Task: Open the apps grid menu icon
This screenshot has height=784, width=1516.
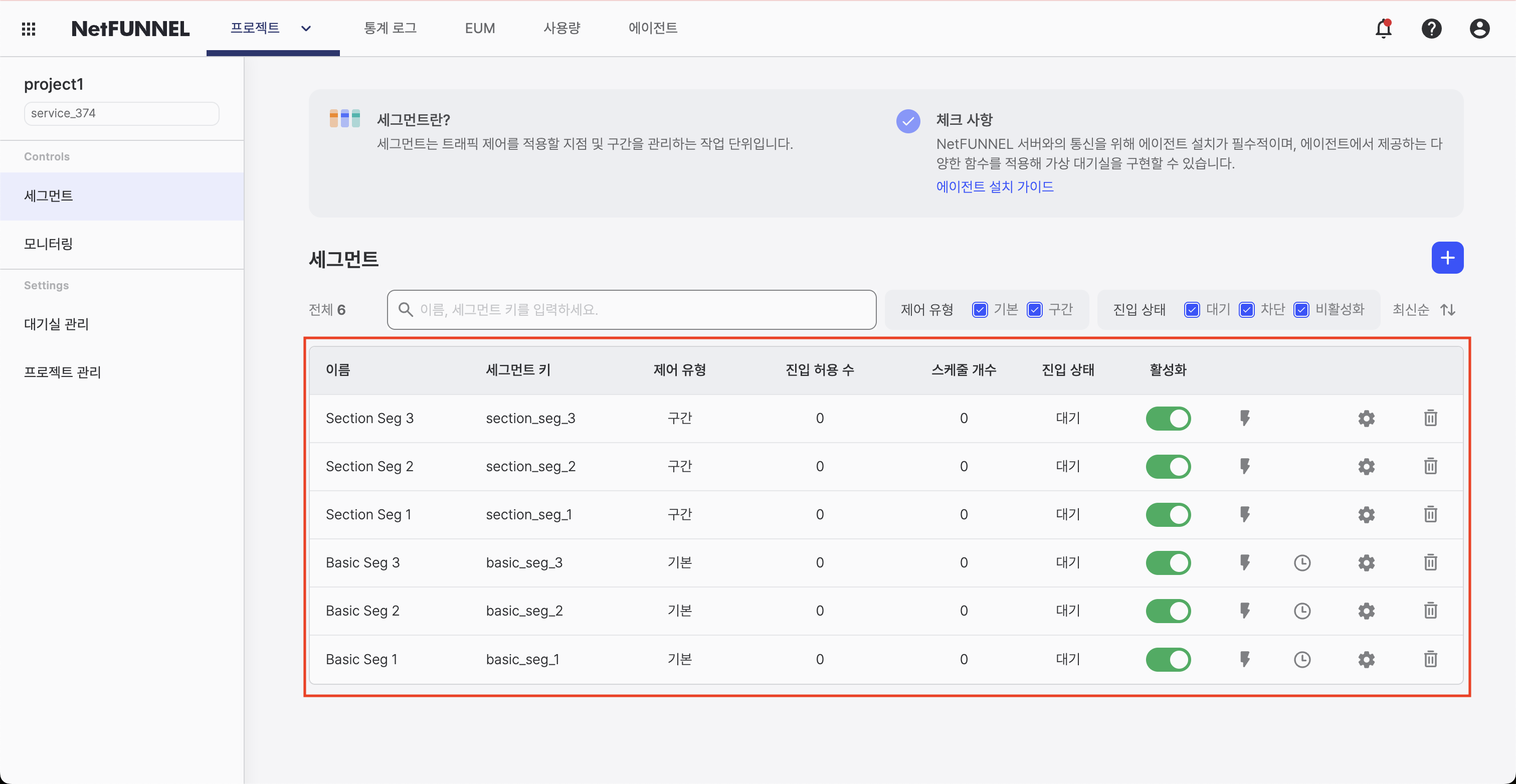Action: coord(28,28)
